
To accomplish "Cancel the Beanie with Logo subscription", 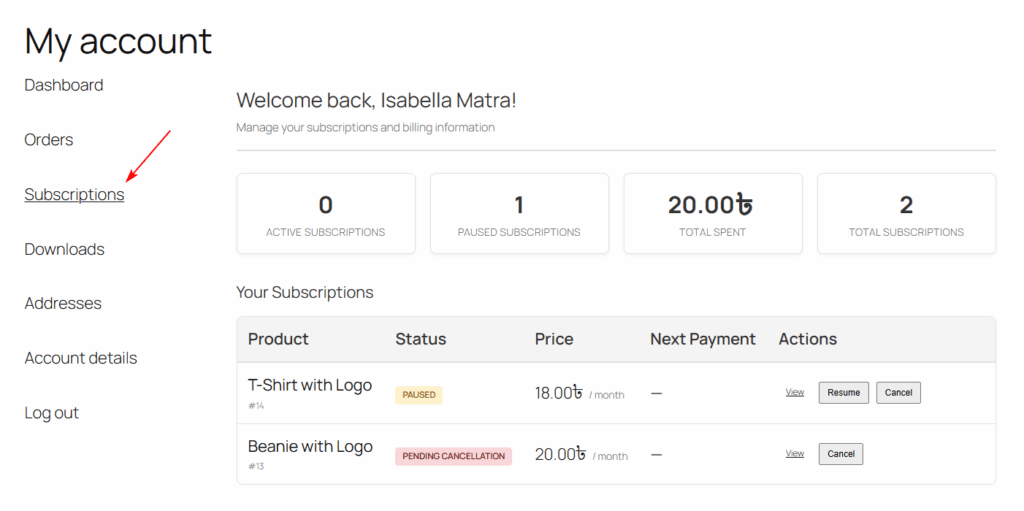I will 840,454.
